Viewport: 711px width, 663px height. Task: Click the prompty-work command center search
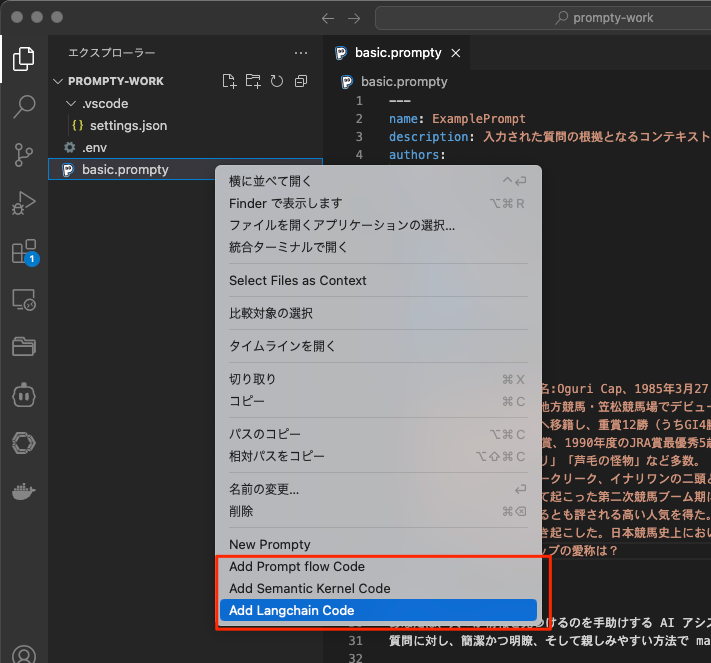point(543,18)
